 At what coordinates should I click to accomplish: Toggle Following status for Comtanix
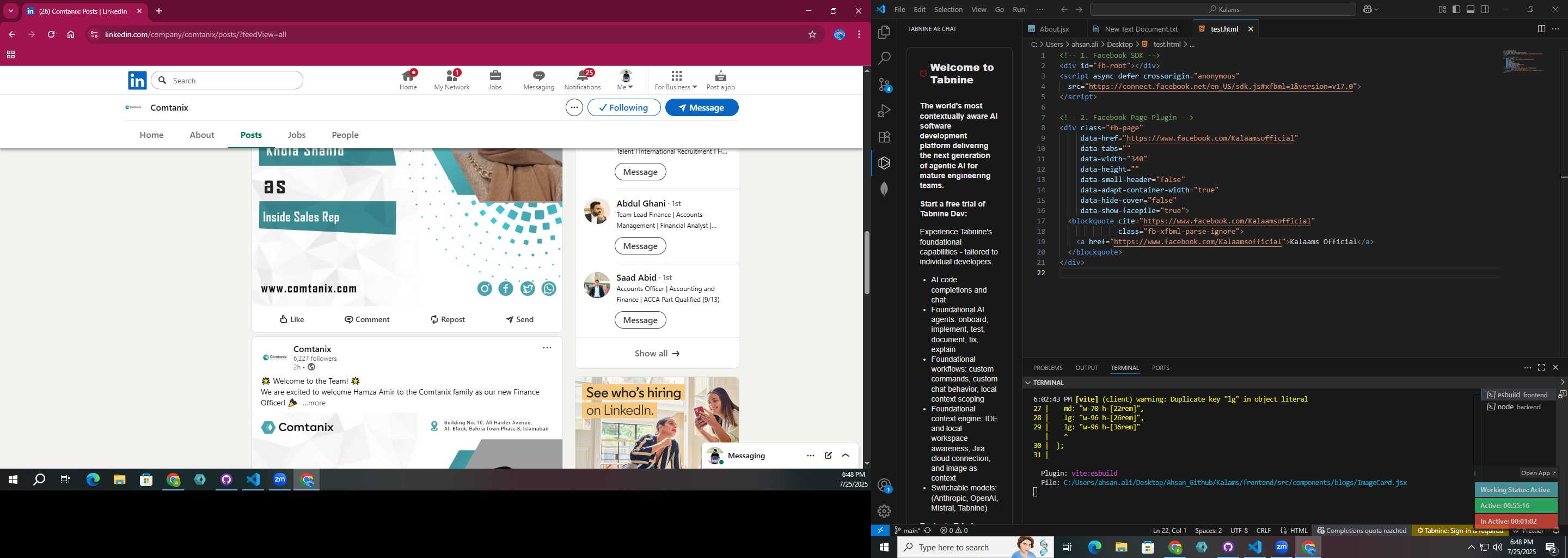624,107
